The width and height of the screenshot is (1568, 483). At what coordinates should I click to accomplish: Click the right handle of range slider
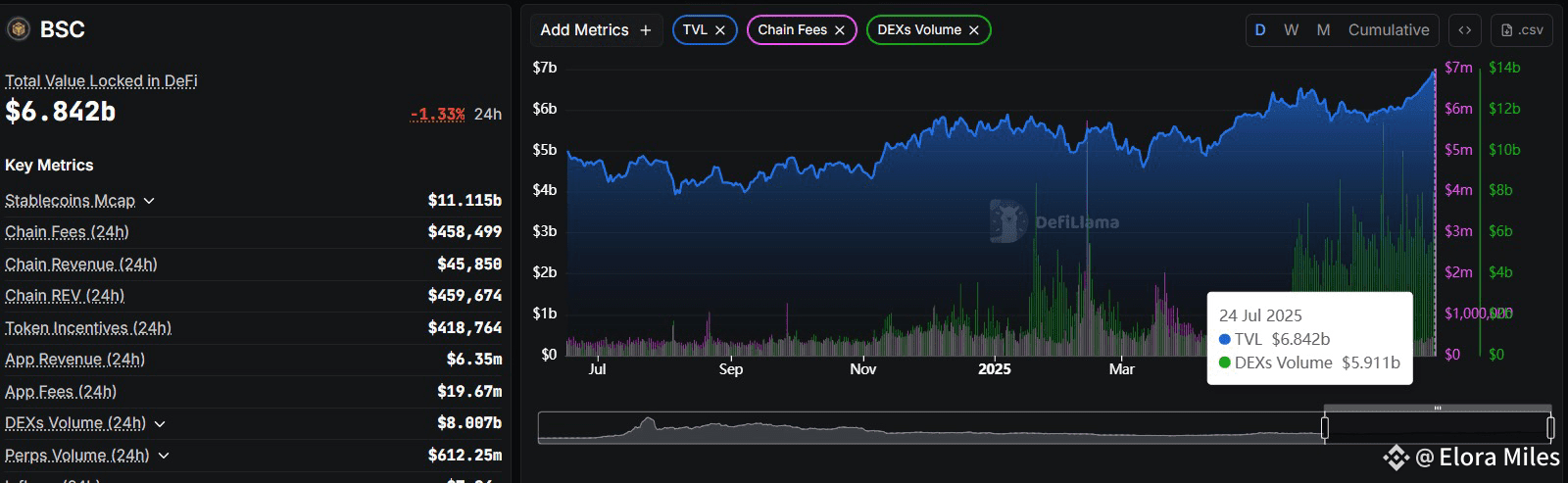(1550, 428)
